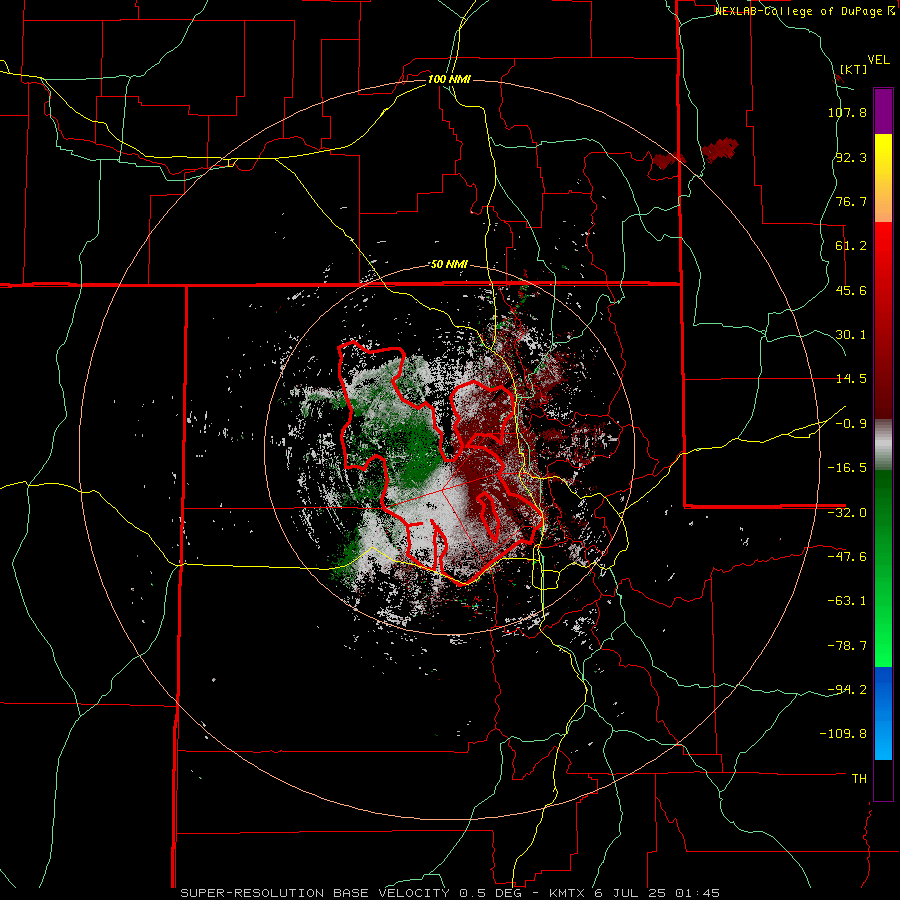
Task: Pick the purple segment of the velocity color bar
Action: click(883, 111)
